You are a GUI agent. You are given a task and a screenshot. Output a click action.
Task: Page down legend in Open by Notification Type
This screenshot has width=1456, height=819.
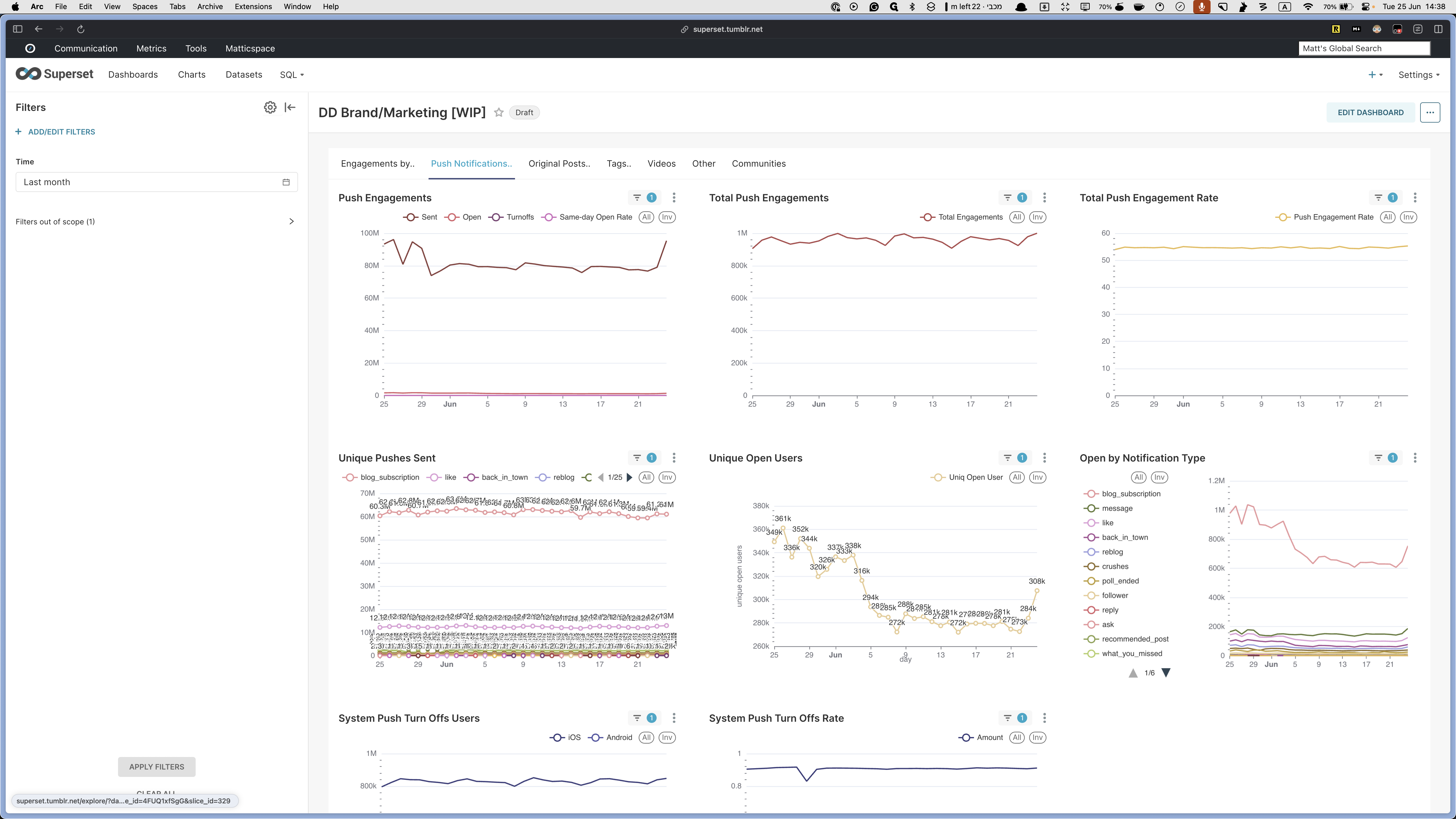coord(1165,673)
